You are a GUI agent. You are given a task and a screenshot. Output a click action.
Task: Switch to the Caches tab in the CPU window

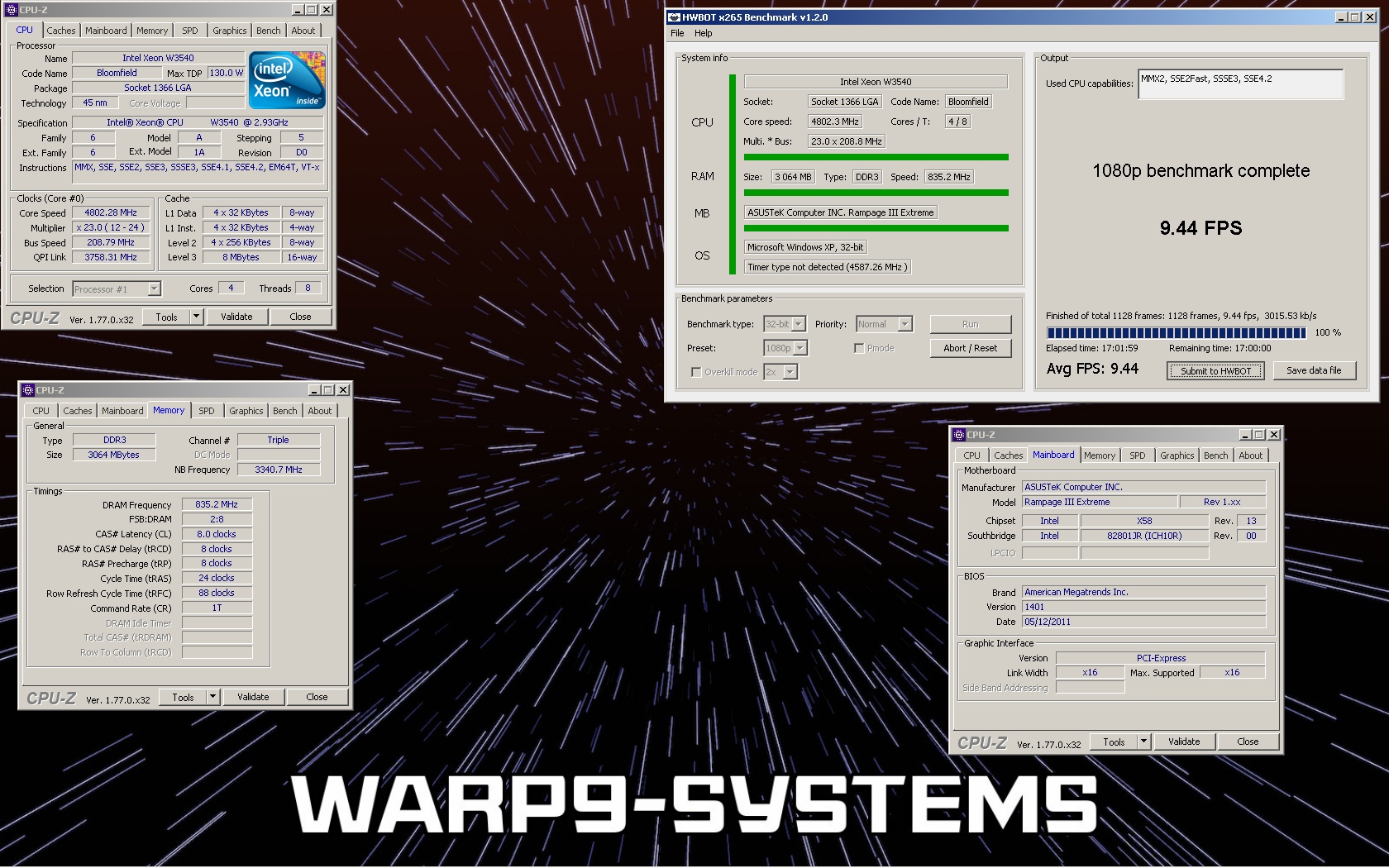[x=61, y=31]
